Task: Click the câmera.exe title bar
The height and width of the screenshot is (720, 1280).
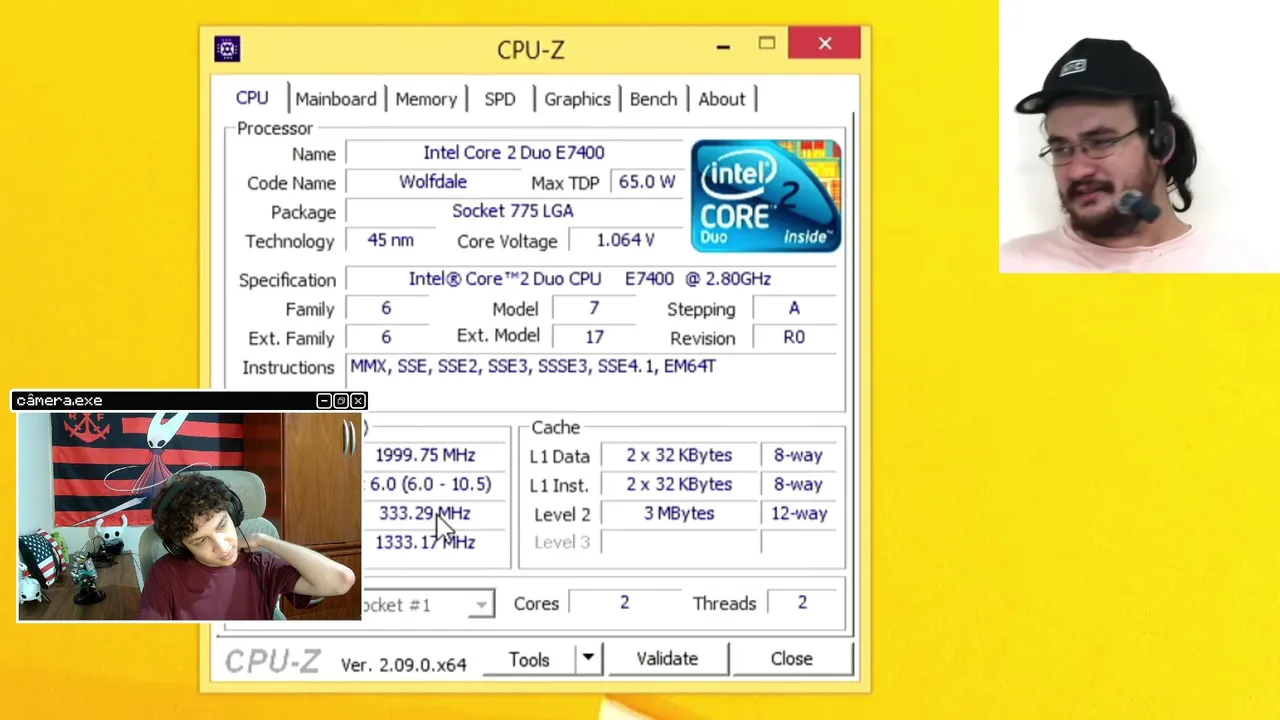Action: (x=190, y=401)
